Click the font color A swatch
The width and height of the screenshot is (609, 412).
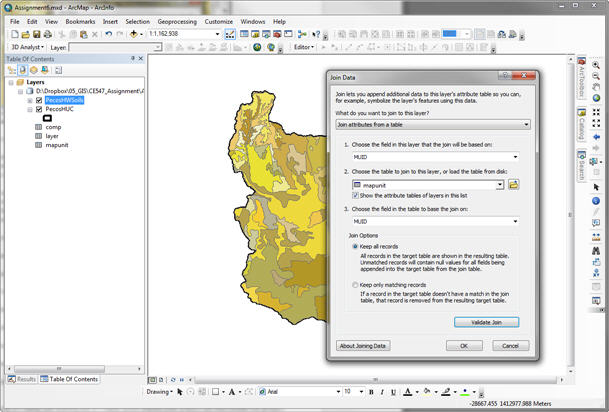407,392
